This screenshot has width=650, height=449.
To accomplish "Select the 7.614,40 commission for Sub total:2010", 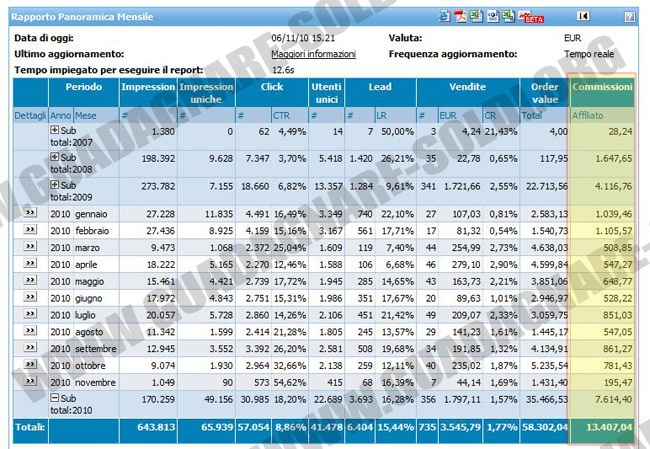I will pos(614,399).
